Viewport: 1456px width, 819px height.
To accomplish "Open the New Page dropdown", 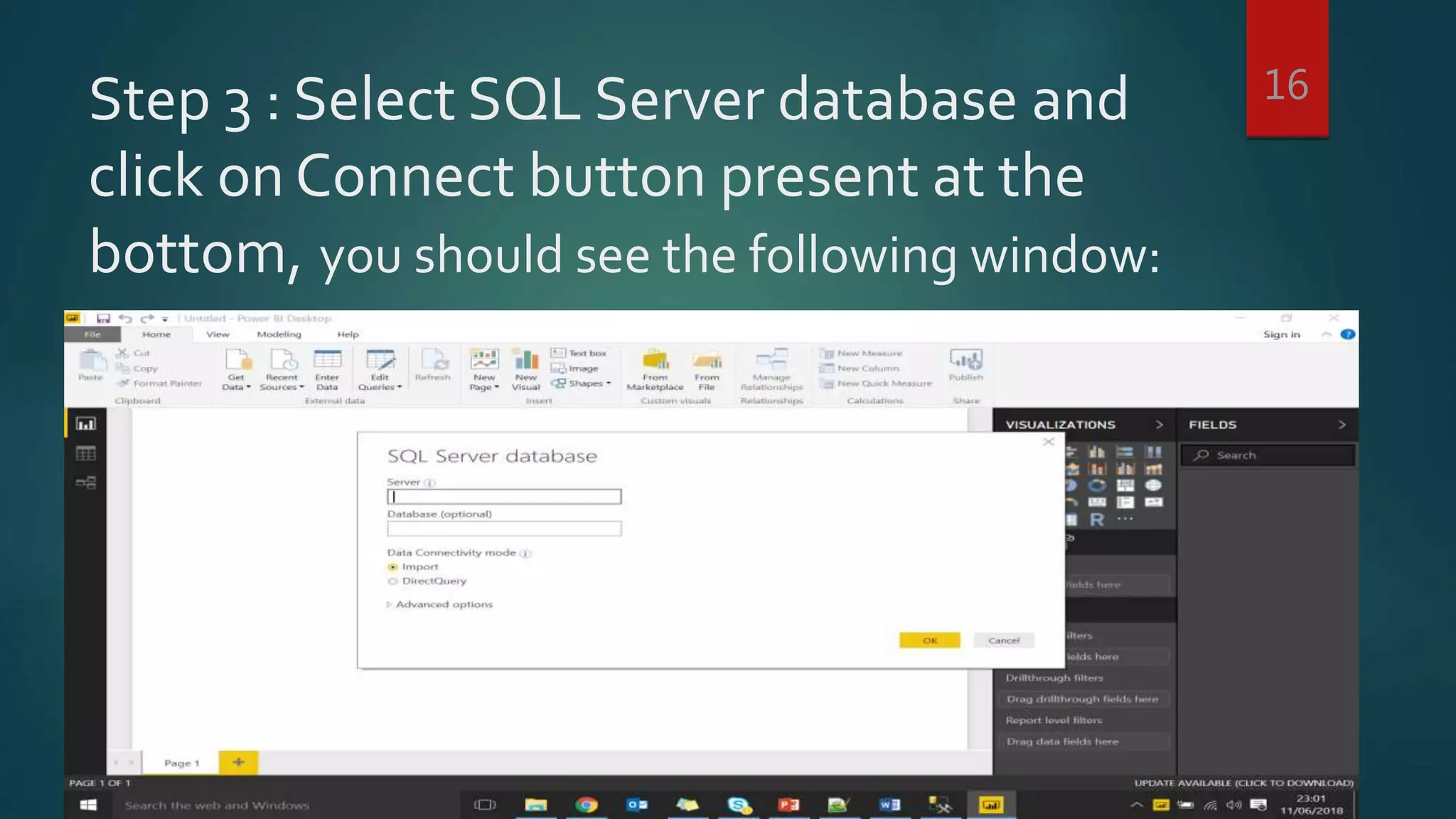I will click(x=484, y=370).
